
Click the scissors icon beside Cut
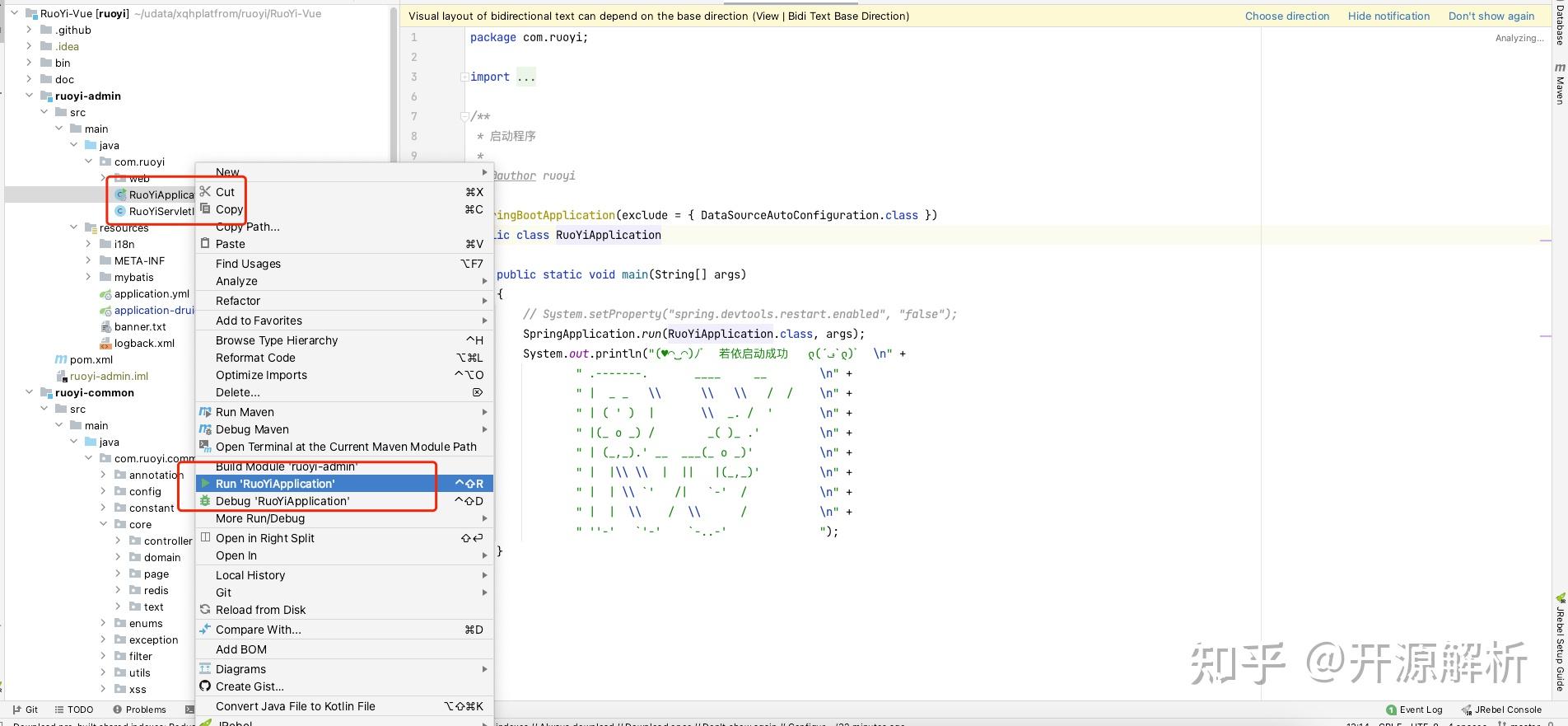pyautogui.click(x=205, y=191)
